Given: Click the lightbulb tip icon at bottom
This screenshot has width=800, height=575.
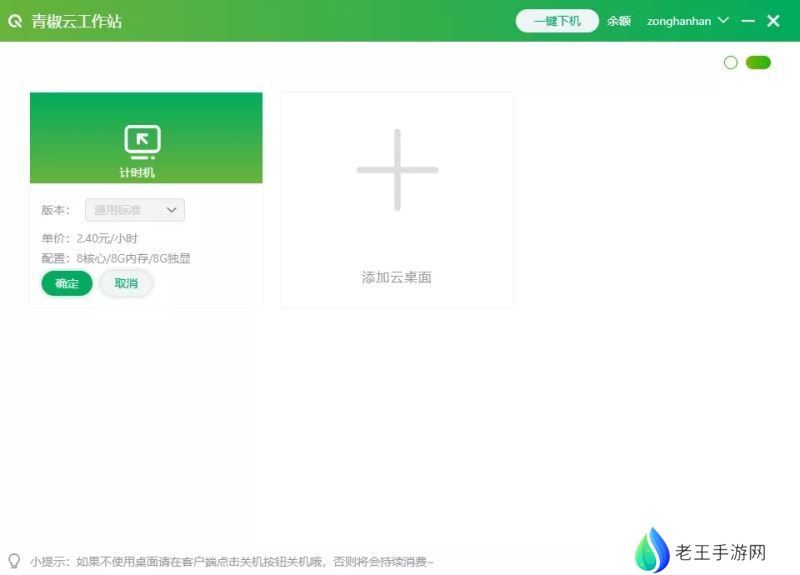Looking at the screenshot, I should [14, 561].
